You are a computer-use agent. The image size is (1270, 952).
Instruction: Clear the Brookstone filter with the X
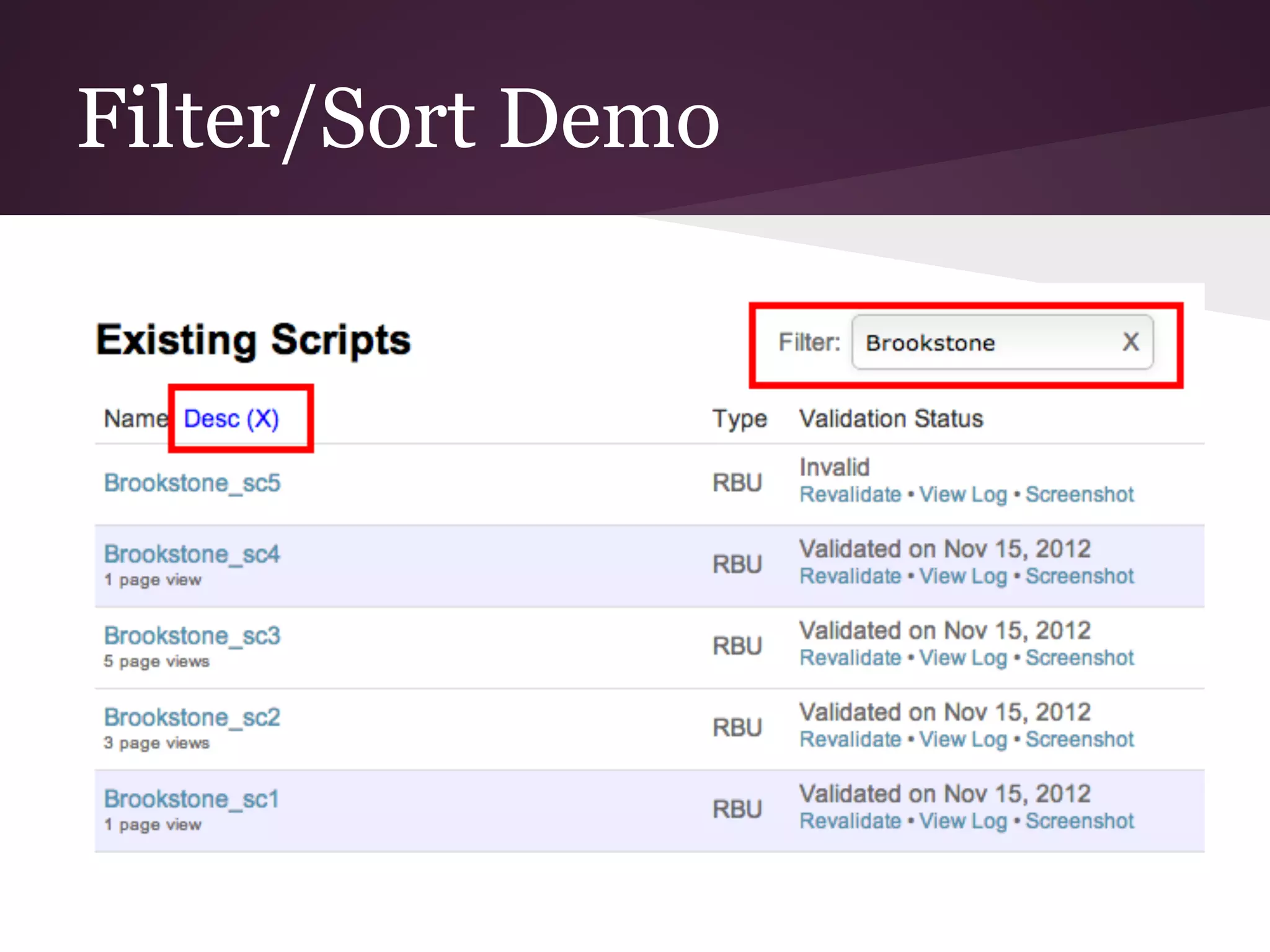coord(1130,342)
